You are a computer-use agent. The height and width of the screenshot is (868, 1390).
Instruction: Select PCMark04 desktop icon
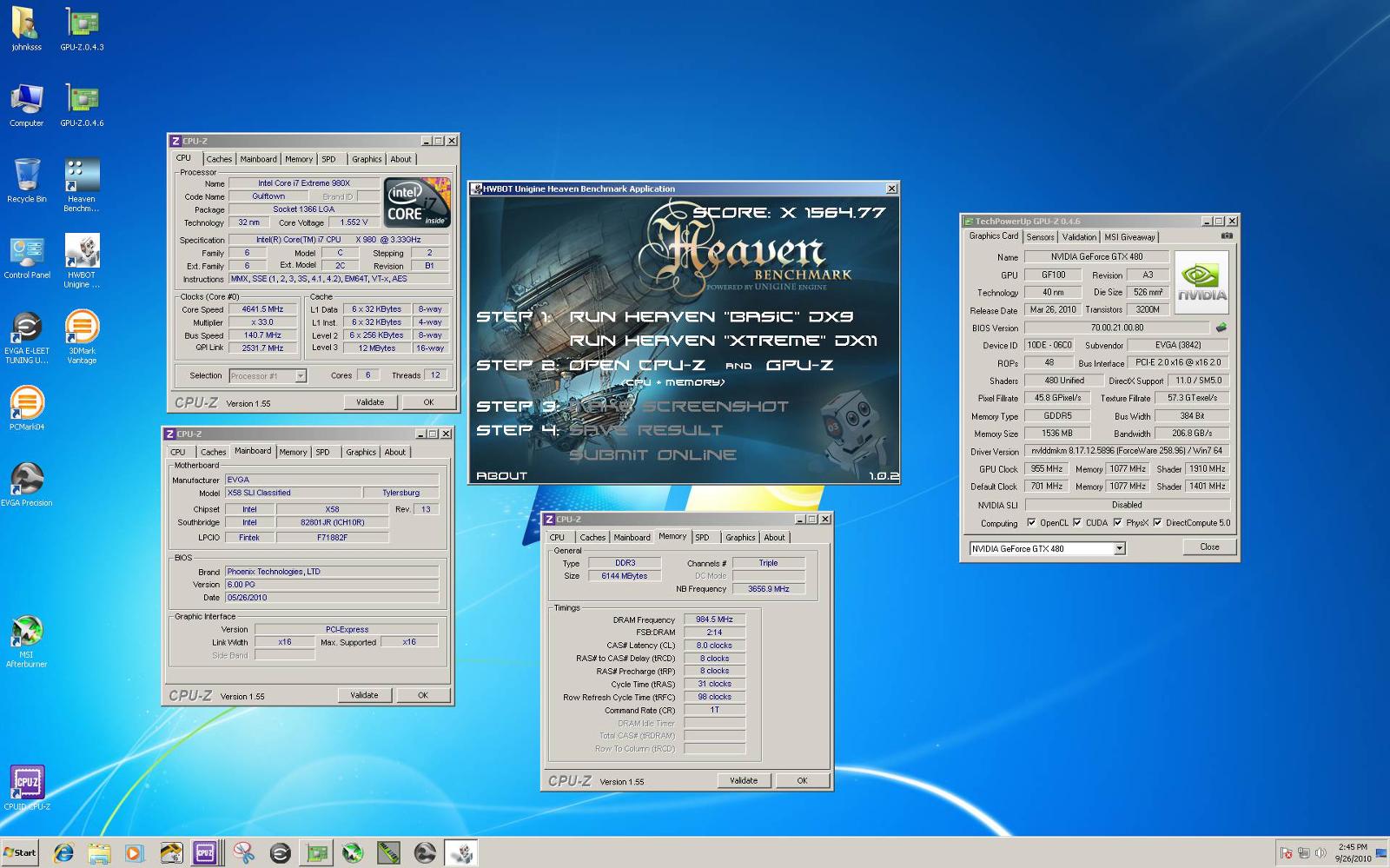(x=27, y=408)
